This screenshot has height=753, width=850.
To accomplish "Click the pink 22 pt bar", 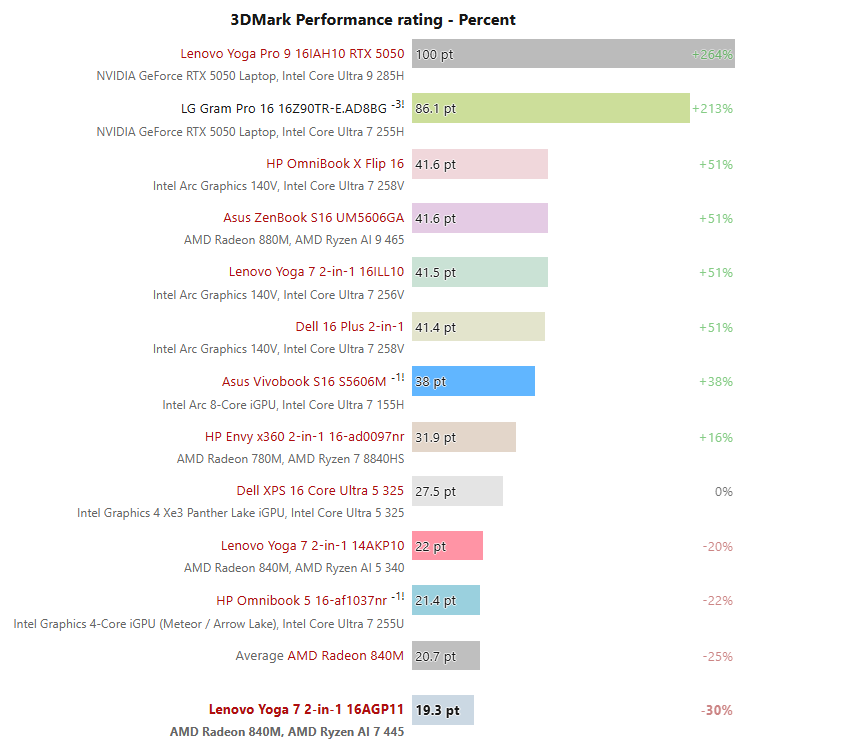I will pos(447,546).
